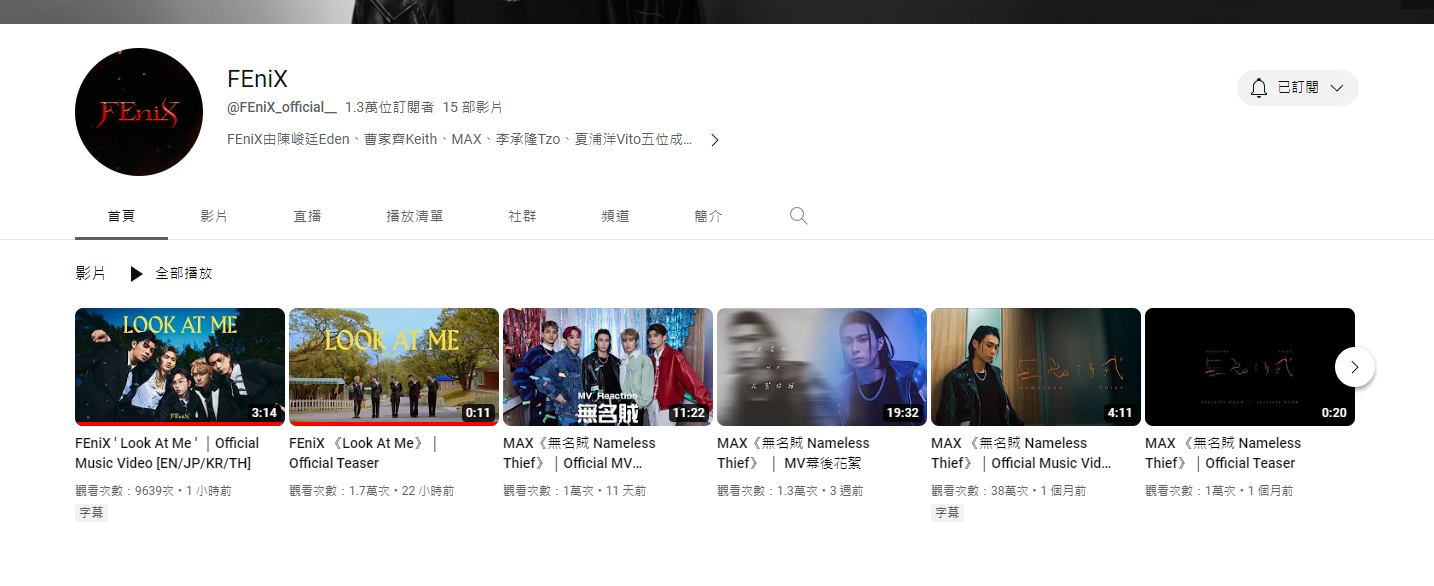Open the 0:20 Nameless Thief teaser thumbnail
Viewport: 1434px width, 586px height.
[x=1250, y=367]
